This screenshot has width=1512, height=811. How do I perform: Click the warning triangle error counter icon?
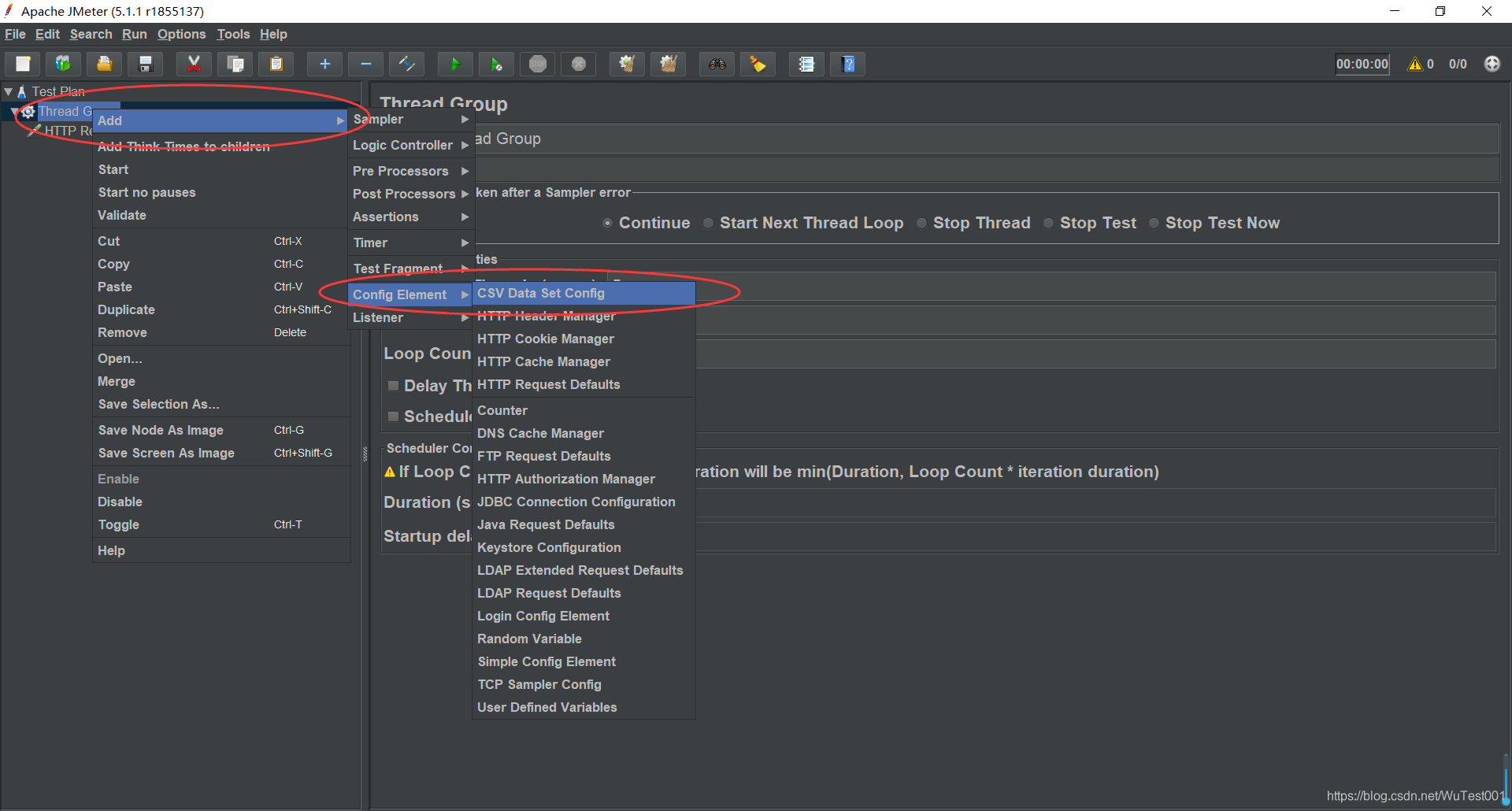[x=1415, y=64]
